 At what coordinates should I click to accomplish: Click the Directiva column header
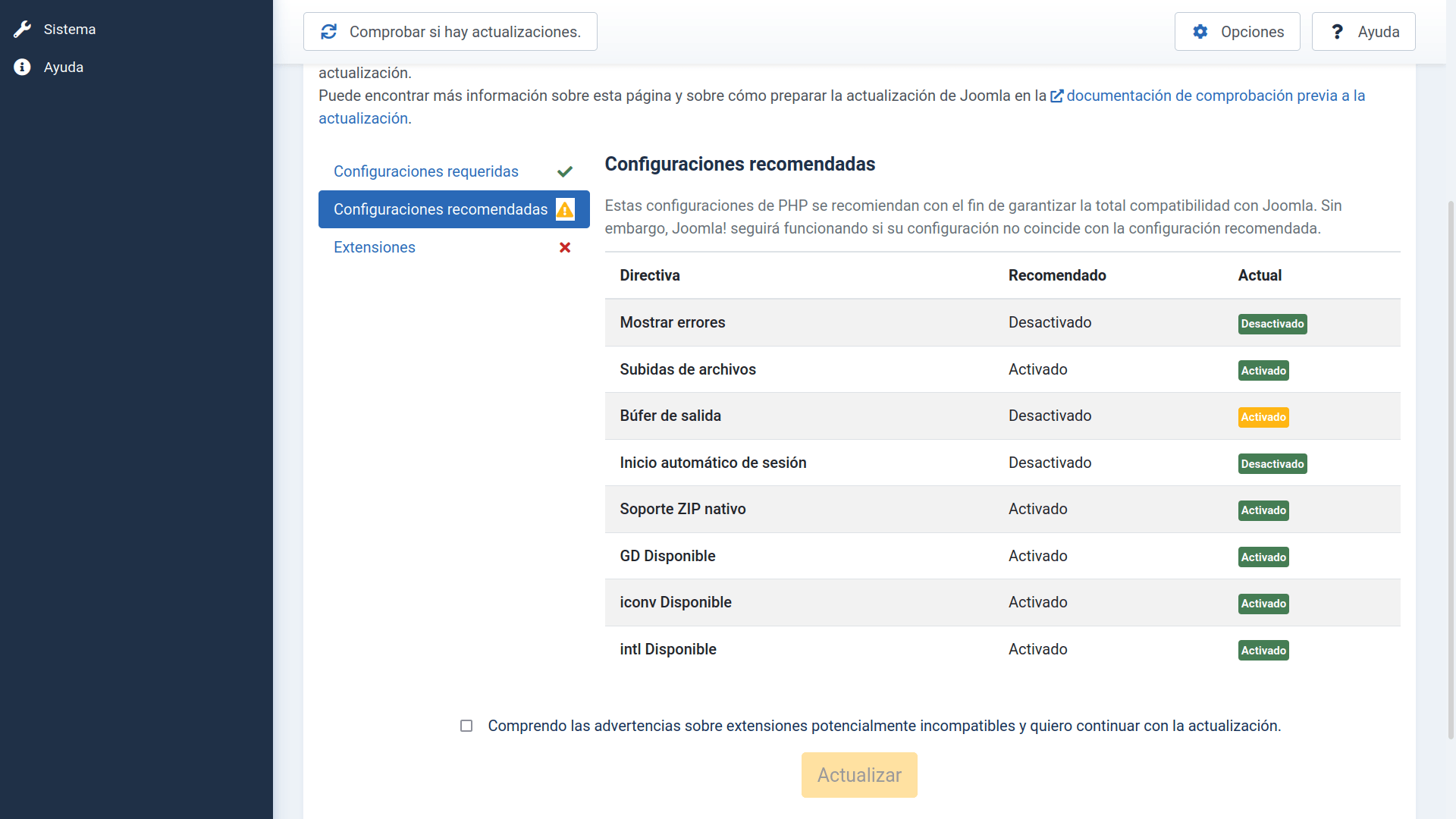click(650, 275)
